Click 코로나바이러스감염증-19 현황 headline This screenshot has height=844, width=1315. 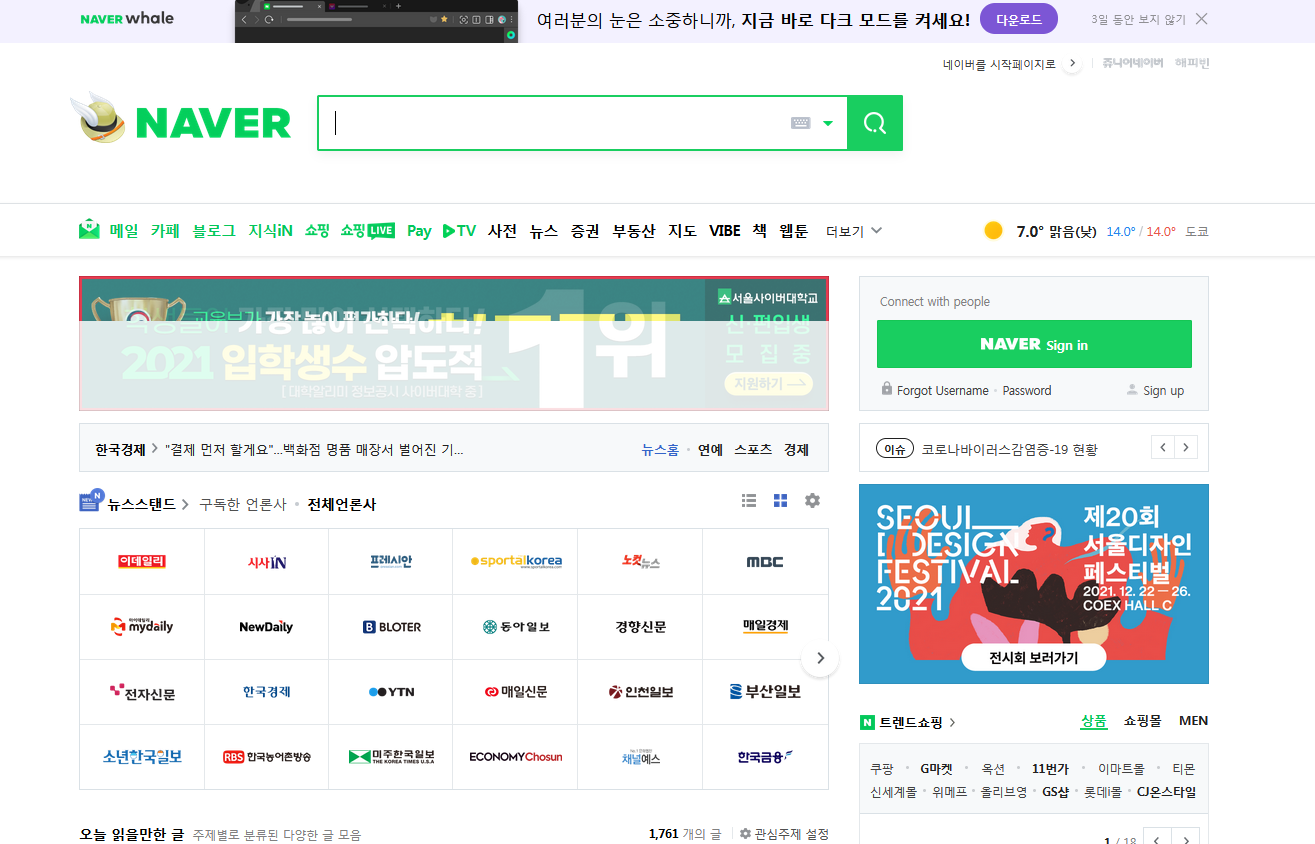point(1009,450)
